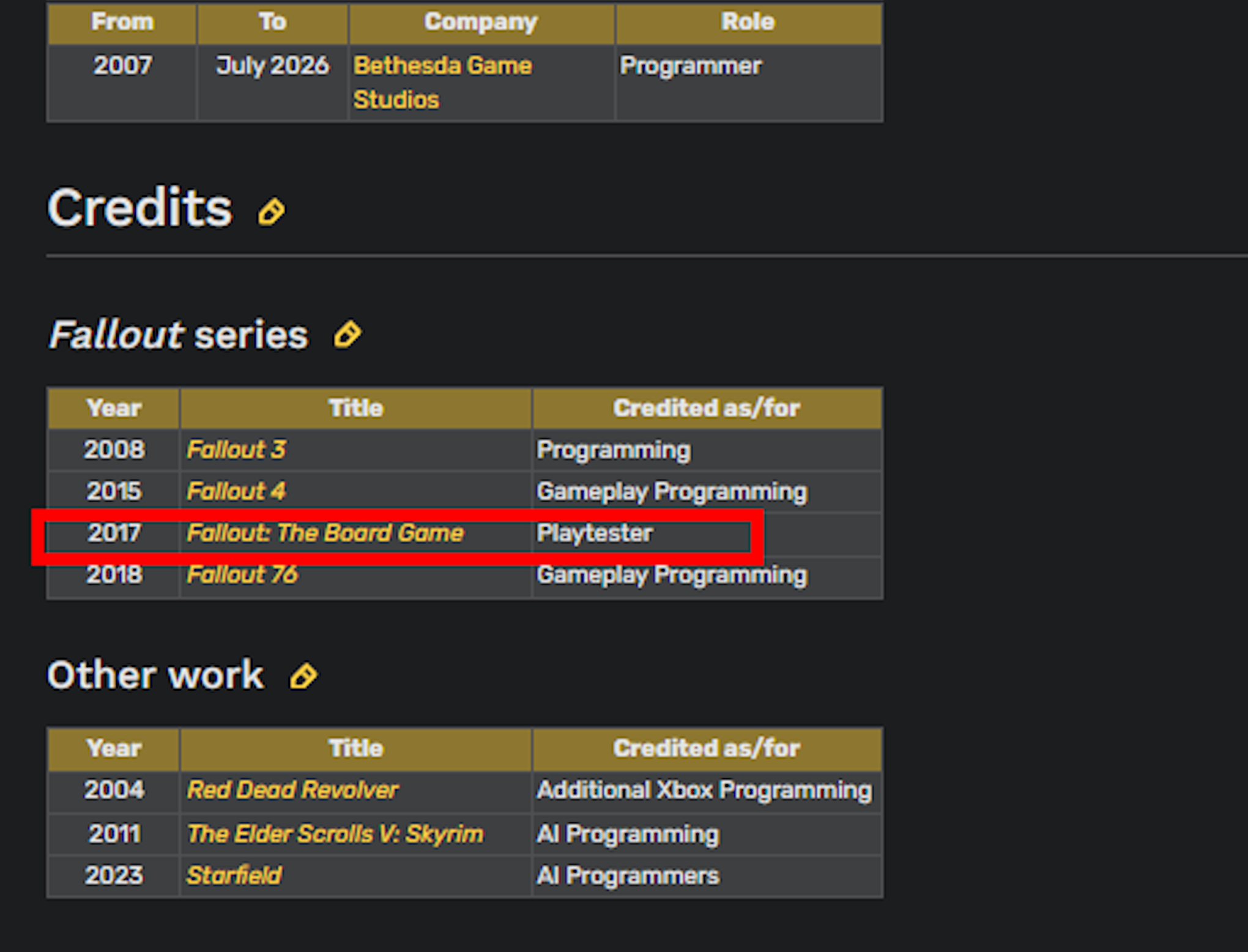Open the Fallout 76 link
Screen dimensions: 1248x952
click(242, 575)
